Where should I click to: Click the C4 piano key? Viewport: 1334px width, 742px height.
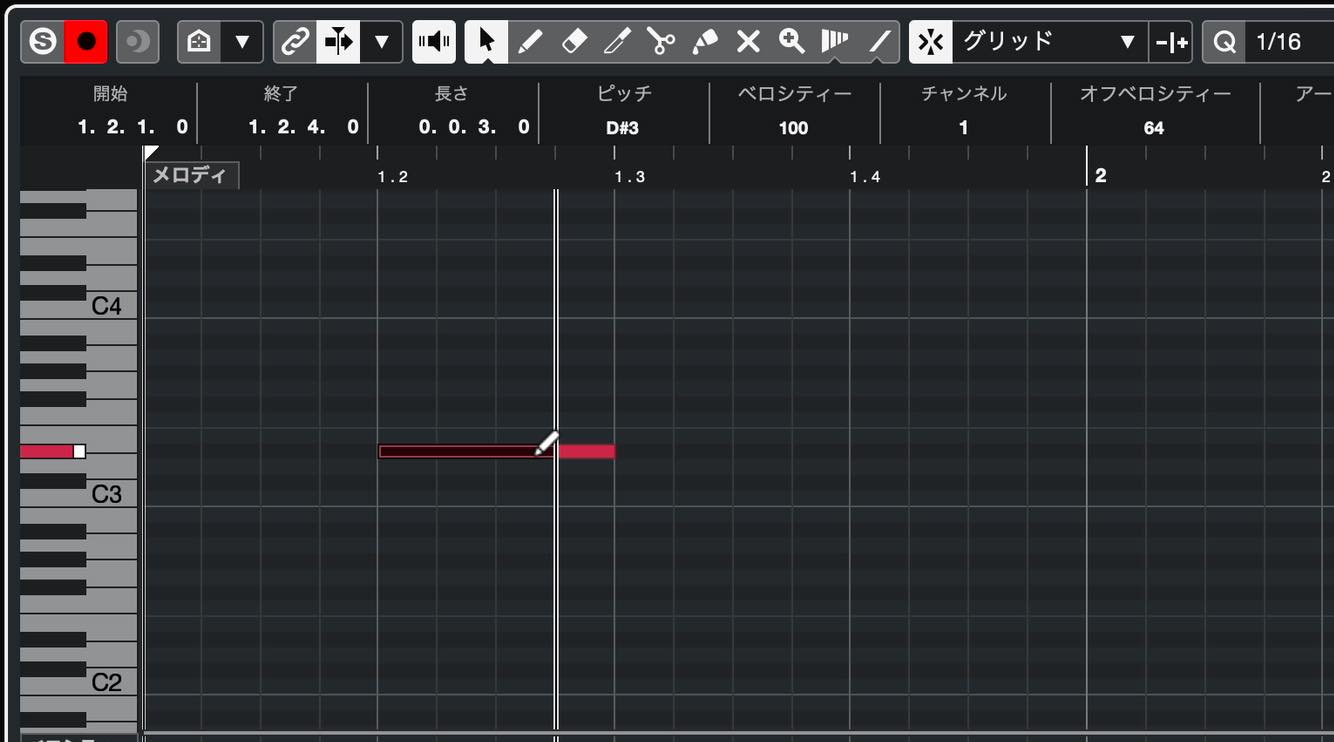(x=78, y=306)
